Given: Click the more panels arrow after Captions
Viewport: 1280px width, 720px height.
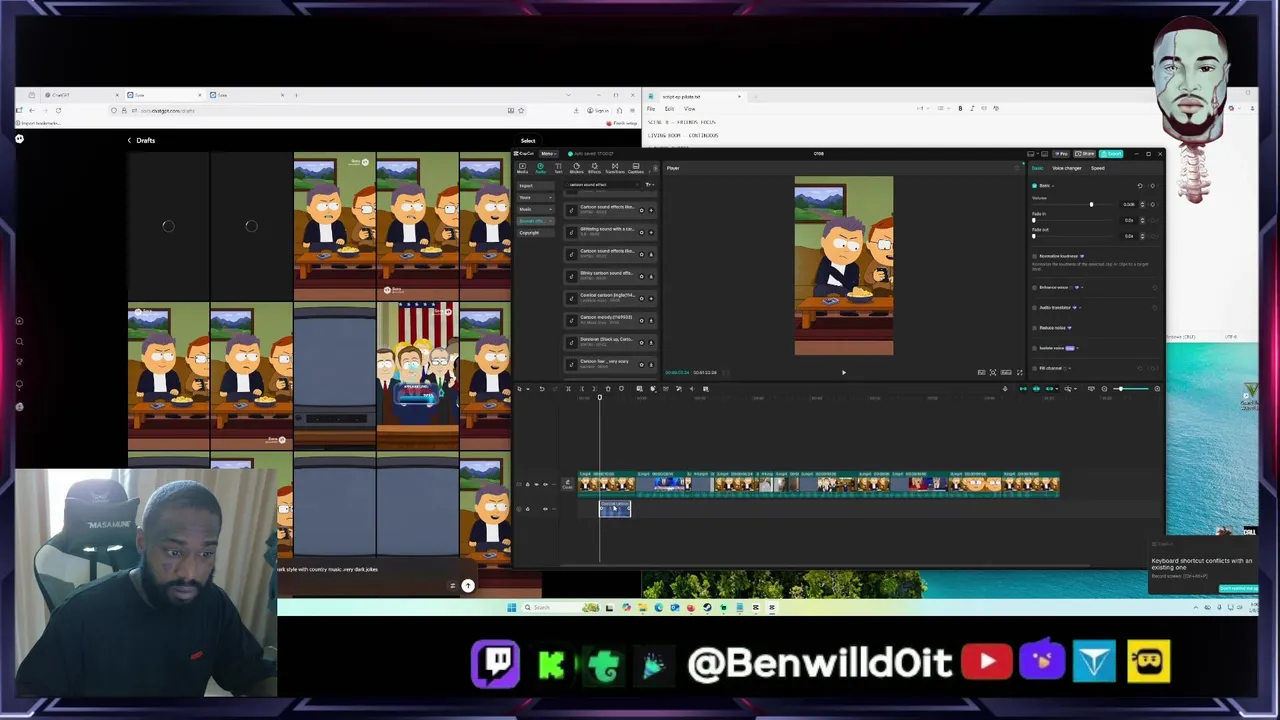Looking at the screenshot, I should pos(656,168).
